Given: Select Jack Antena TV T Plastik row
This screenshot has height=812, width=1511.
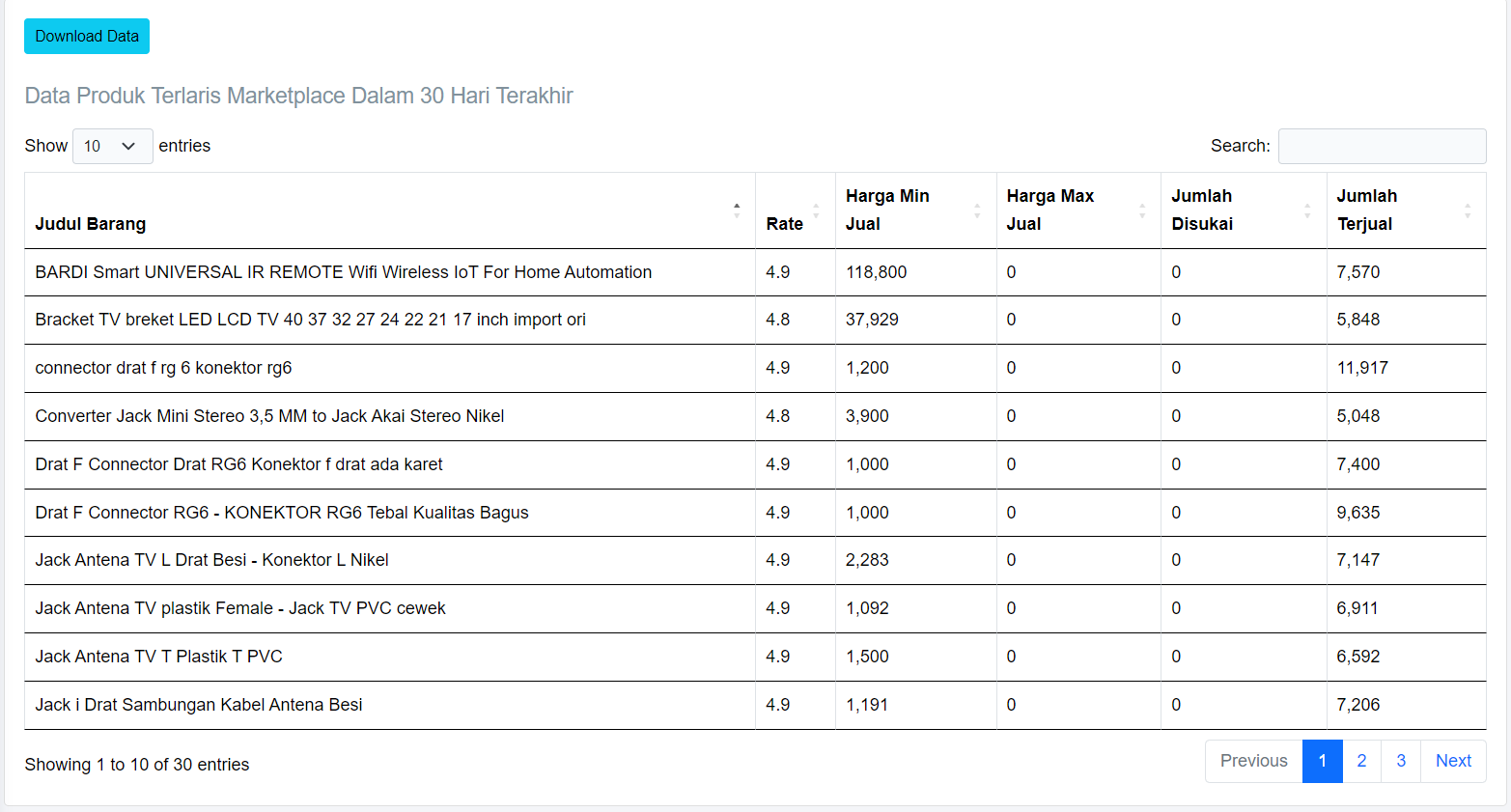Looking at the screenshot, I should click(x=158, y=657).
